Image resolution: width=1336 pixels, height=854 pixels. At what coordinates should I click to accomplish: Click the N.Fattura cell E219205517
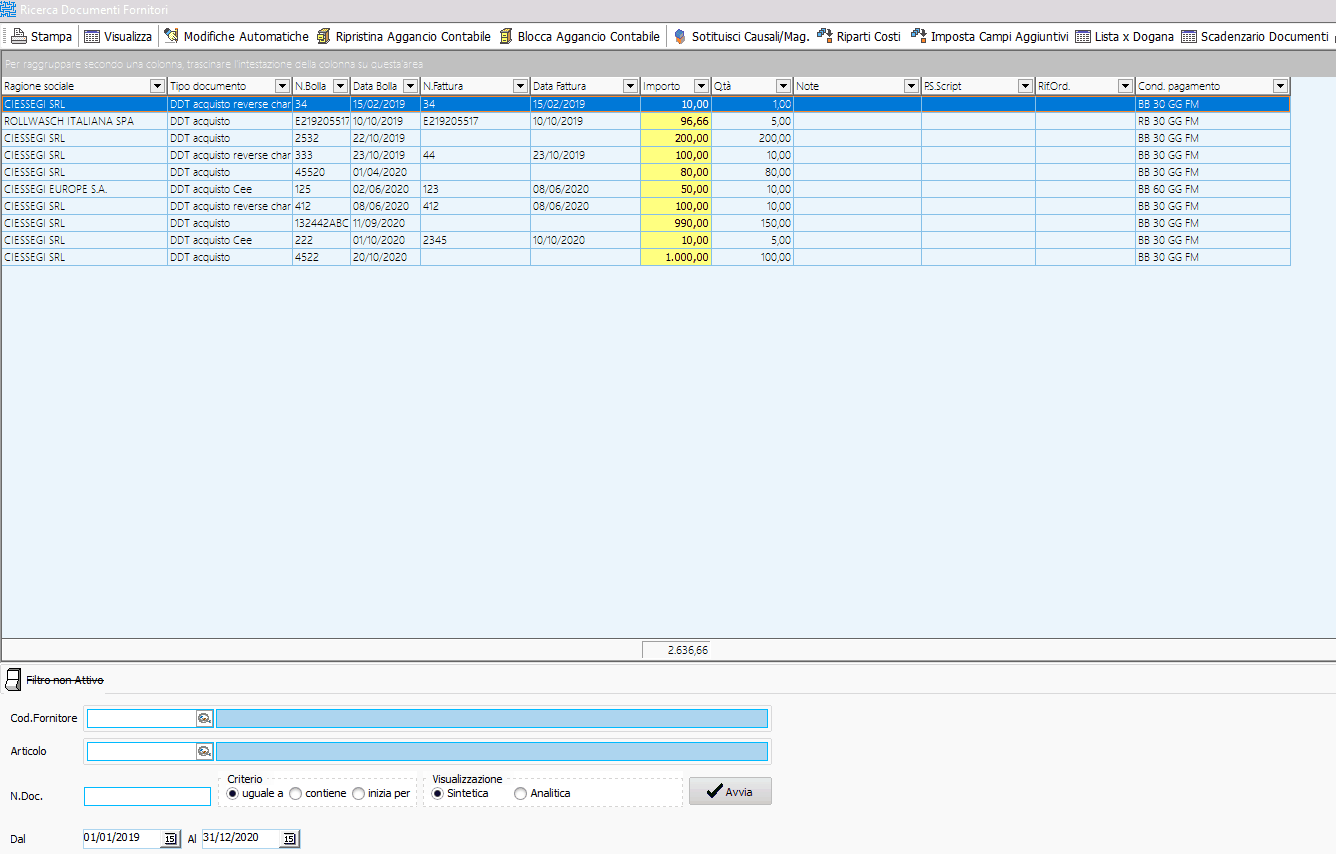click(475, 121)
